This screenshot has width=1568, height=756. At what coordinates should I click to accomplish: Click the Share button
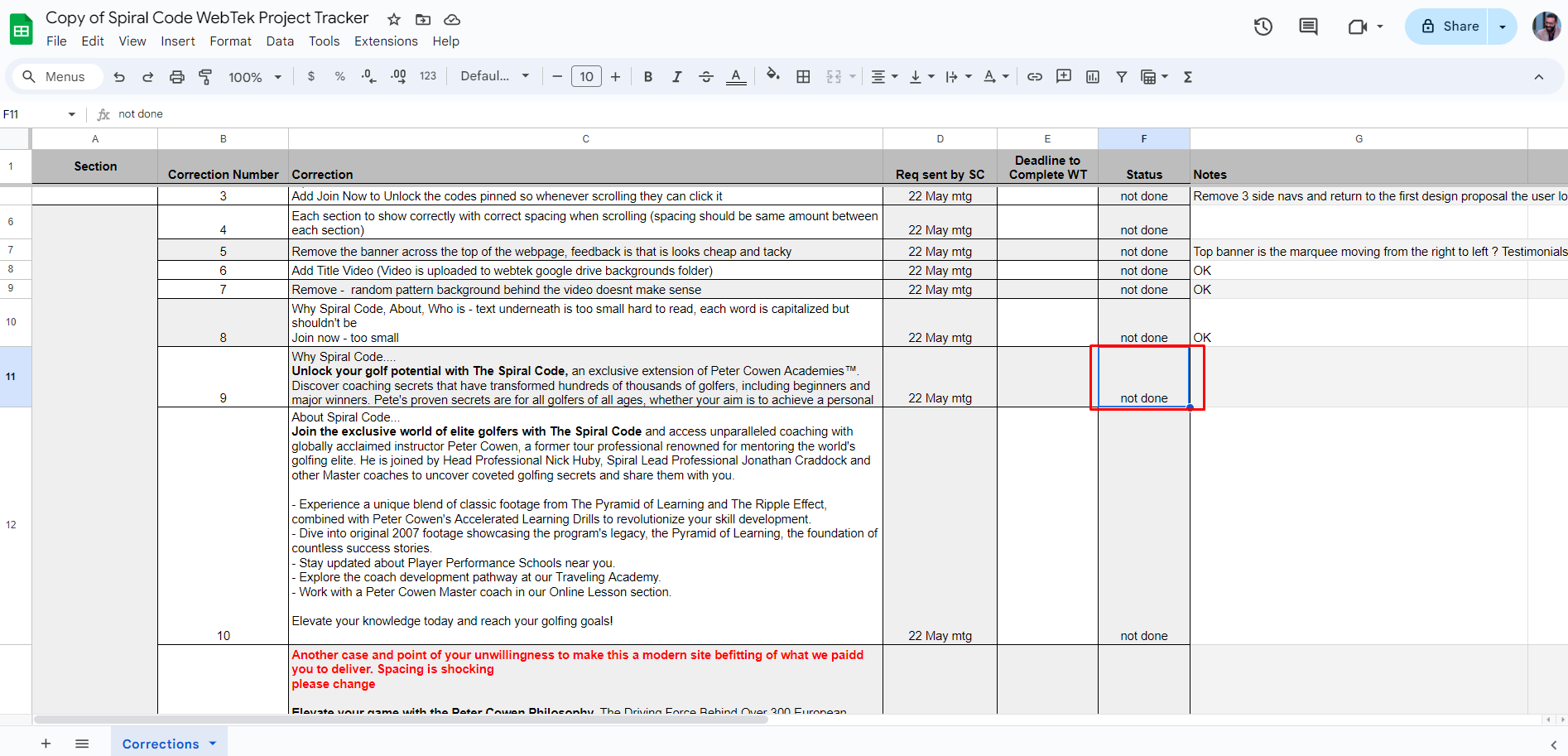1449,26
